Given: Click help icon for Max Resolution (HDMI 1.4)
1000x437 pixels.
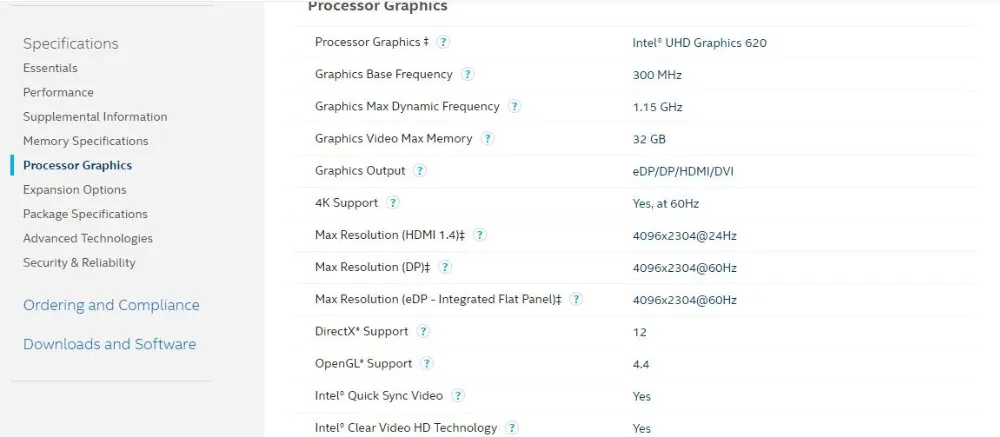Looking at the screenshot, I should [x=480, y=235].
